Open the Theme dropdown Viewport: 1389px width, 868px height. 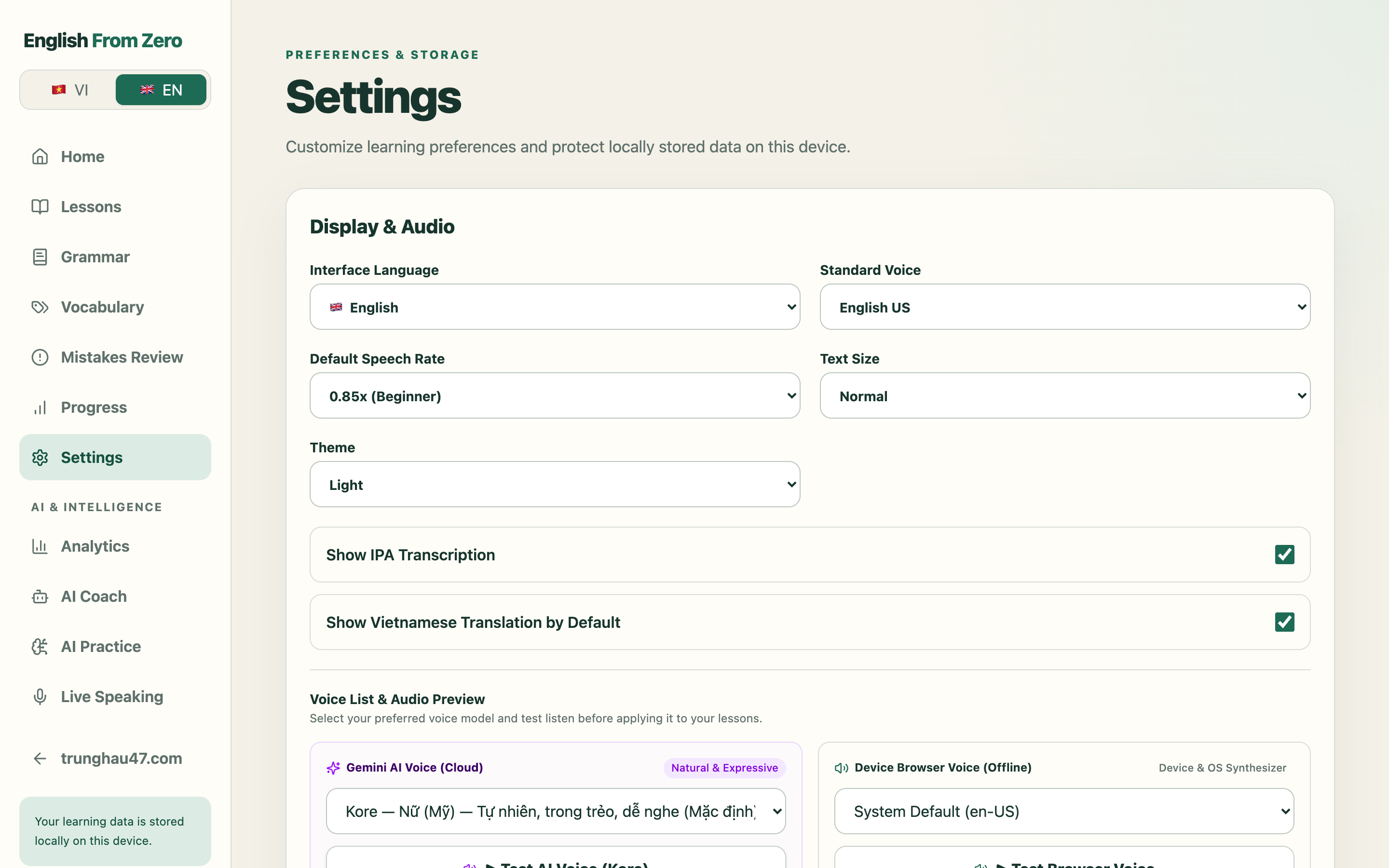pyautogui.click(x=555, y=484)
